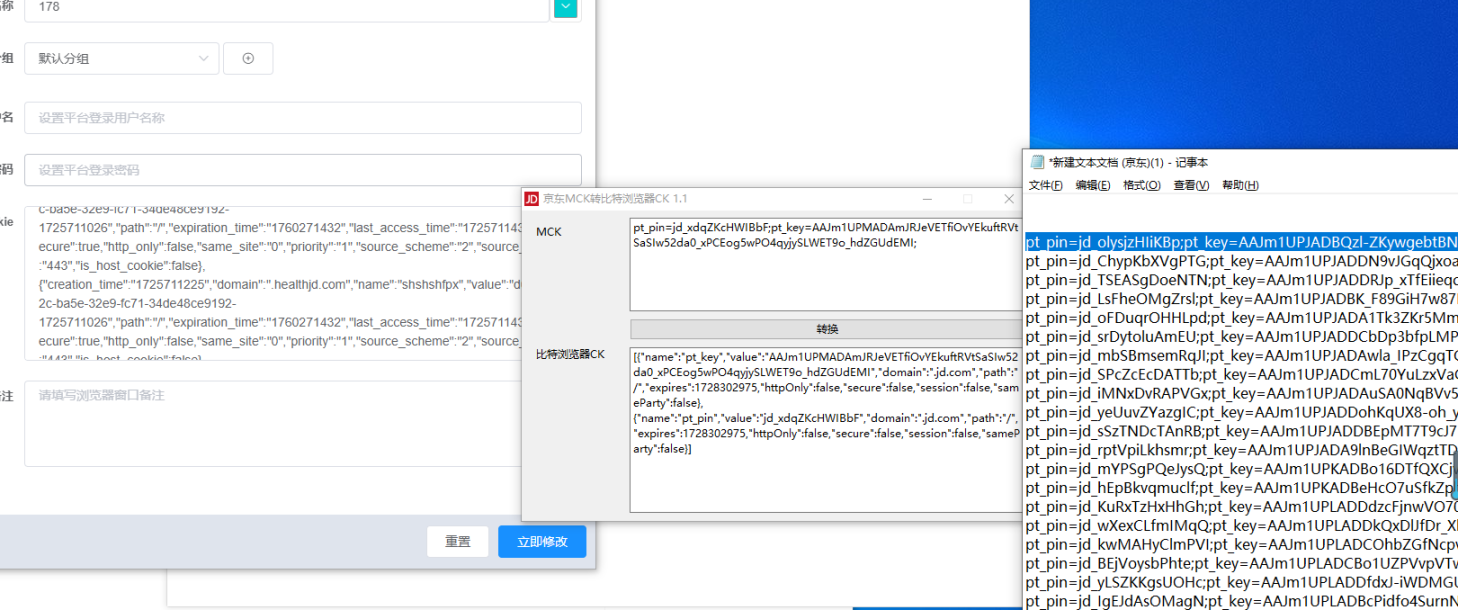Expand the 默认分组 group dropdown
This screenshot has width=1458, height=610.
click(x=121, y=58)
